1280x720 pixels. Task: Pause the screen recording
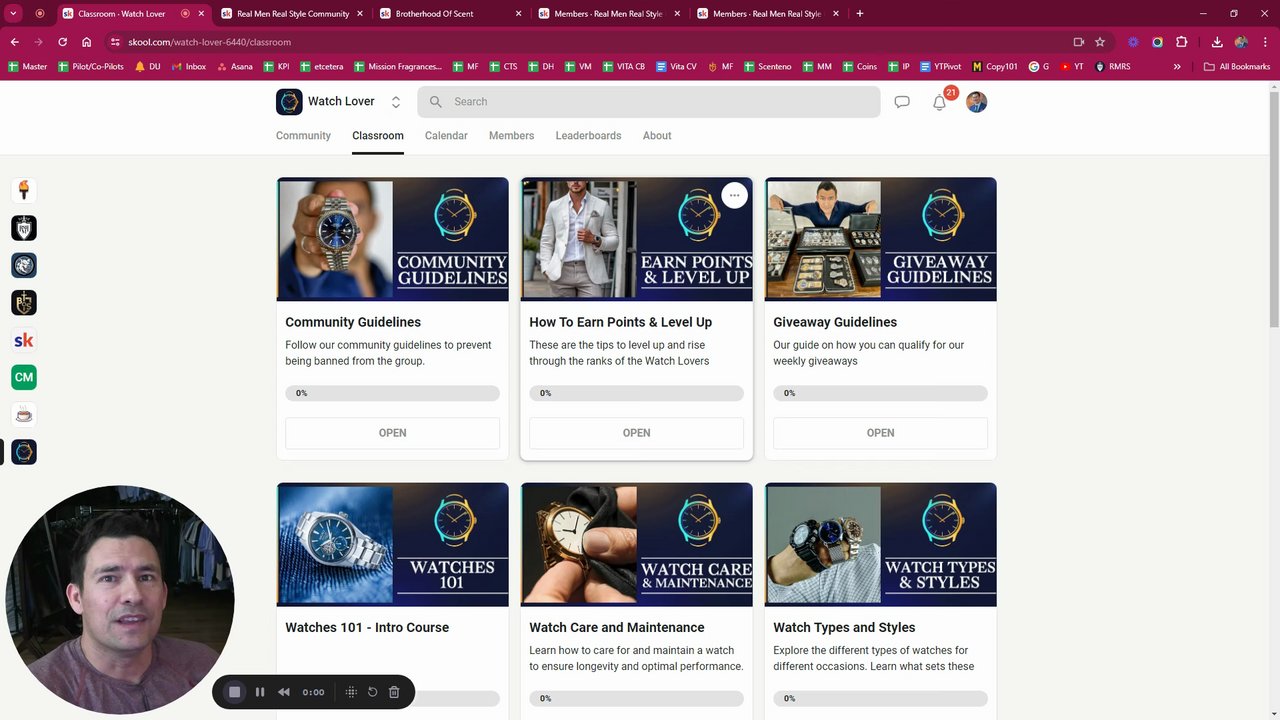pyautogui.click(x=260, y=692)
